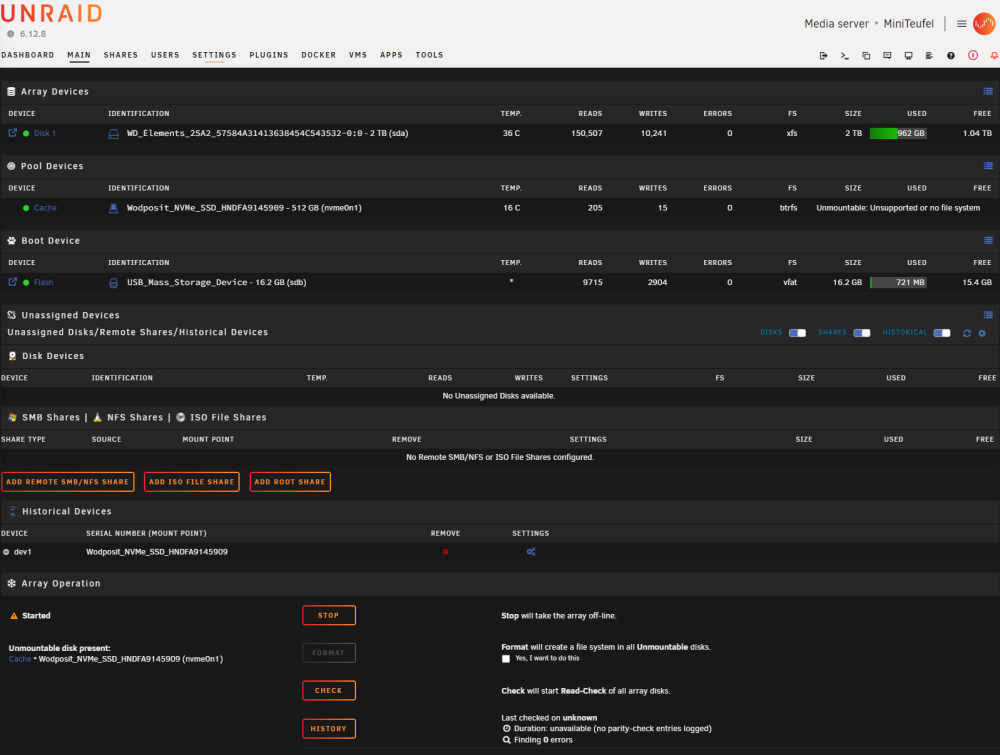The width and height of the screenshot is (1000, 755).
Task: Open the dev1 settings gear icon
Action: (x=531, y=552)
